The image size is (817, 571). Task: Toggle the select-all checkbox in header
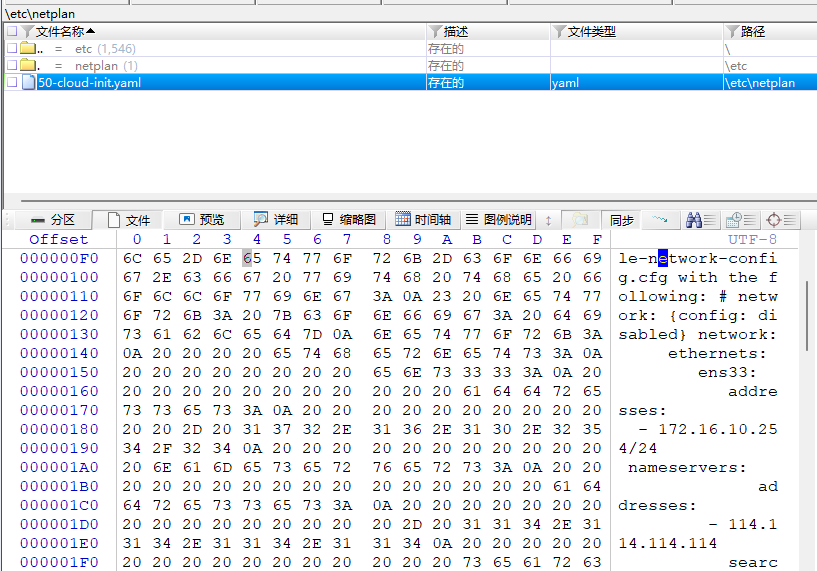(12, 31)
